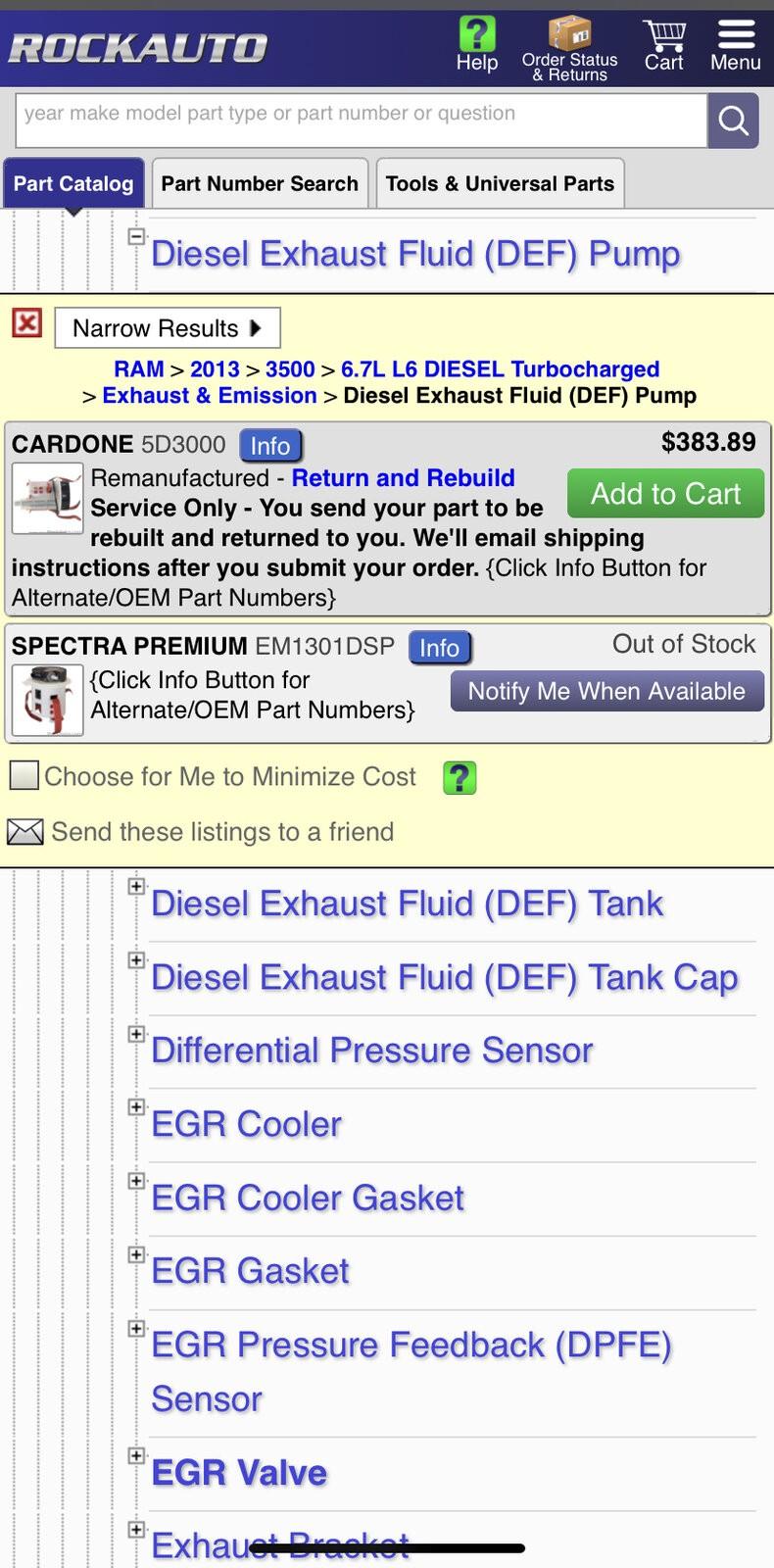Switch to Tools & Universal Parts tab
This screenshot has width=774, height=1568.
tap(500, 183)
